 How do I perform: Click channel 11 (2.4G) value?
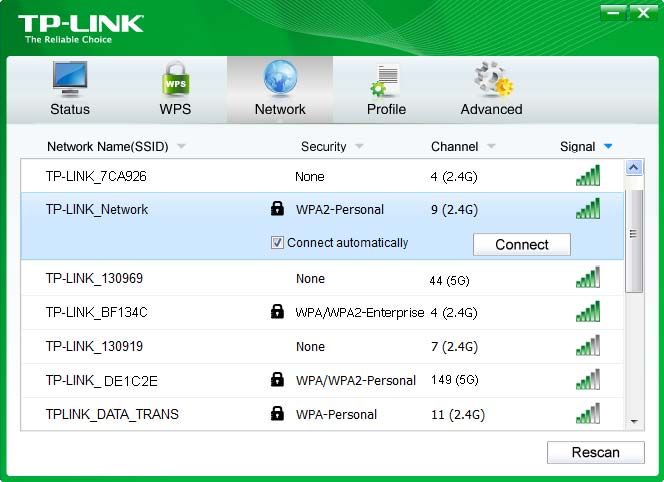point(458,414)
